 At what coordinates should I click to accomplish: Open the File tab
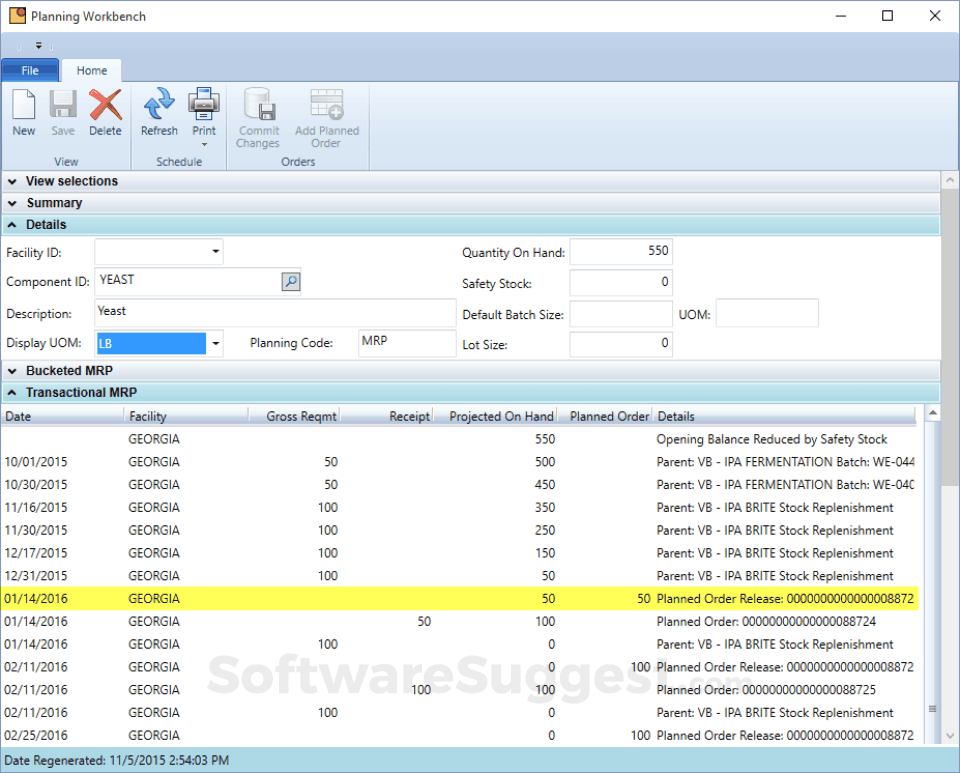click(x=30, y=71)
